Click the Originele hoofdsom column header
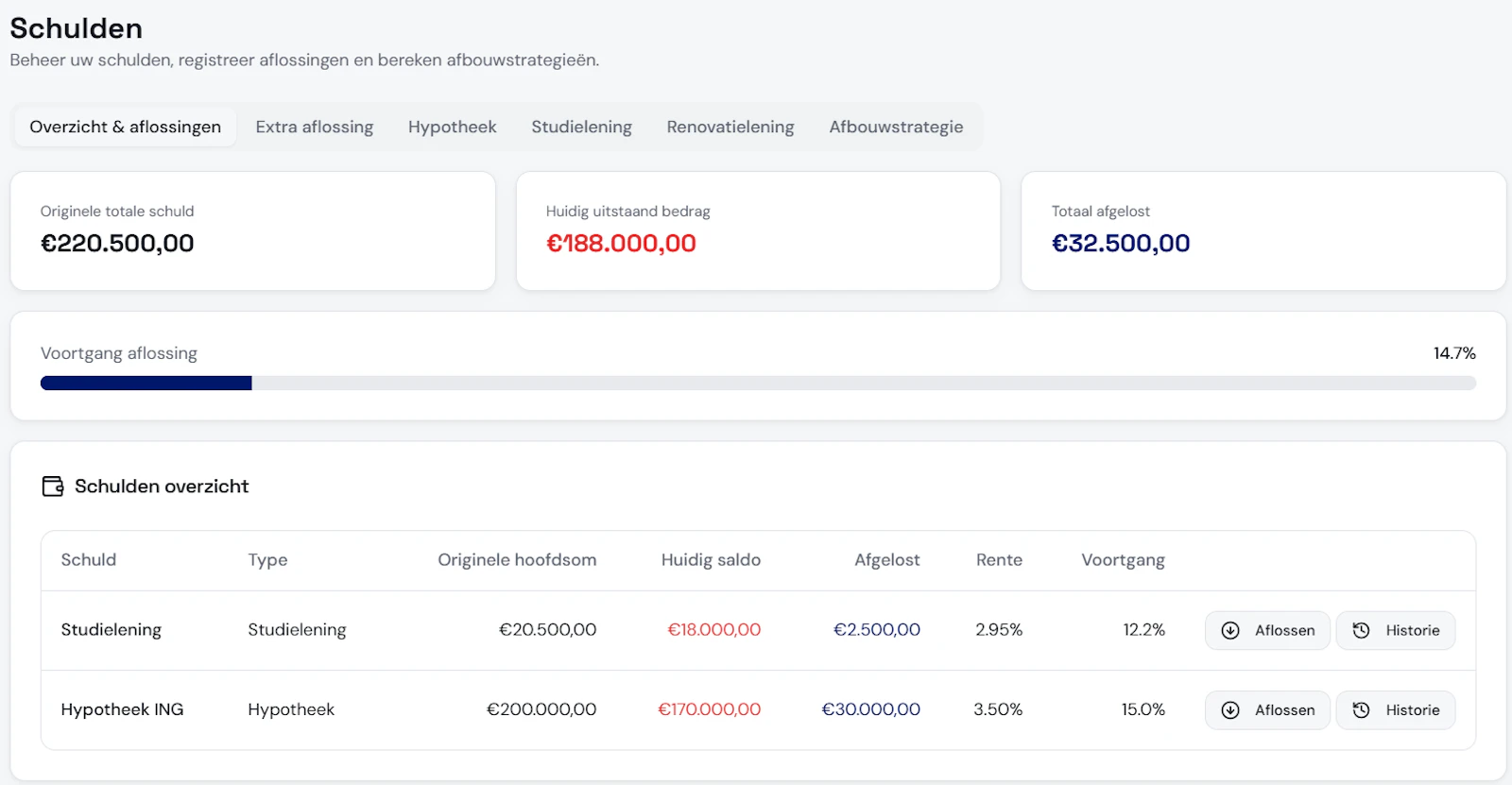The image size is (1512, 785). coord(517,560)
